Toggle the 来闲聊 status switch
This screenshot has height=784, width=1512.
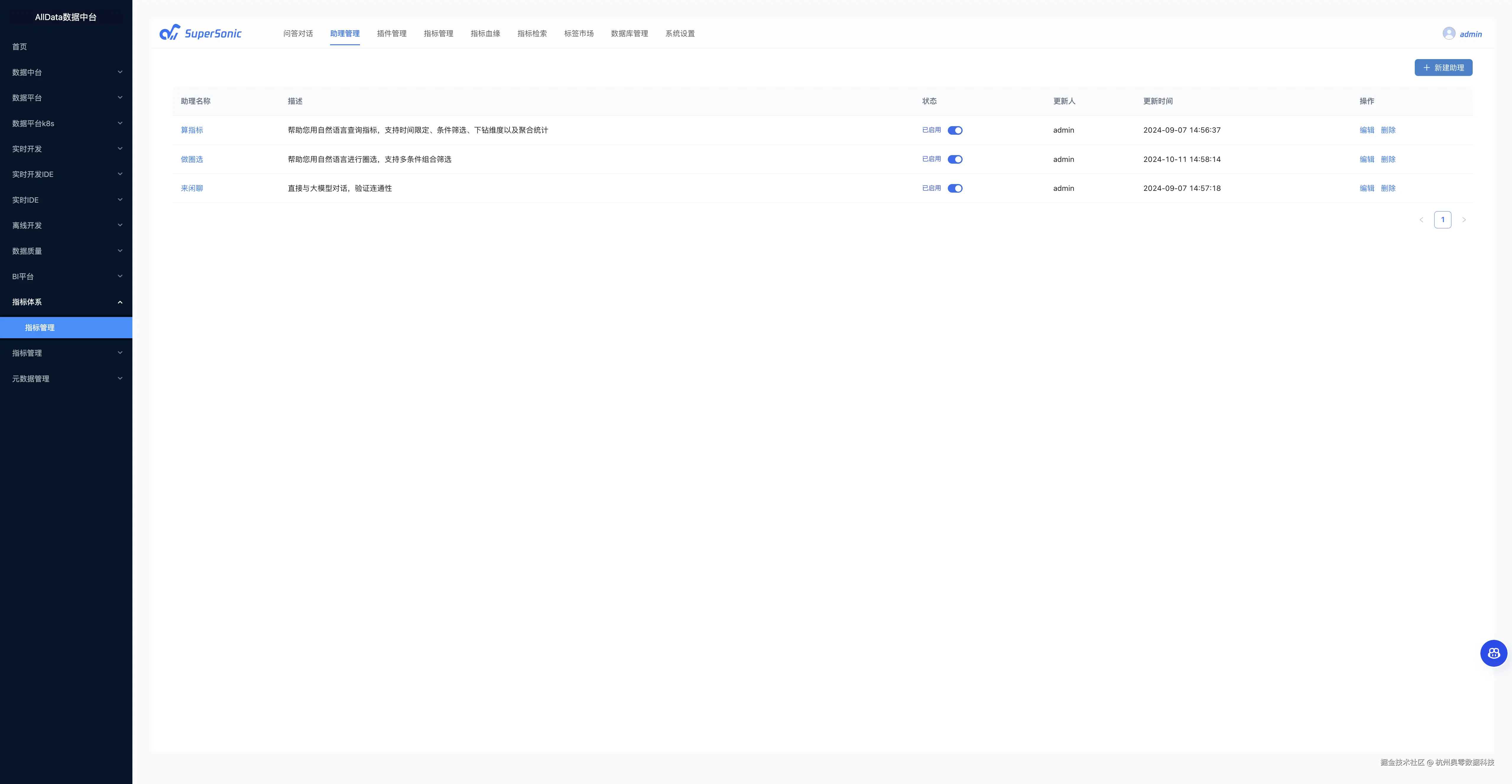[x=955, y=188]
